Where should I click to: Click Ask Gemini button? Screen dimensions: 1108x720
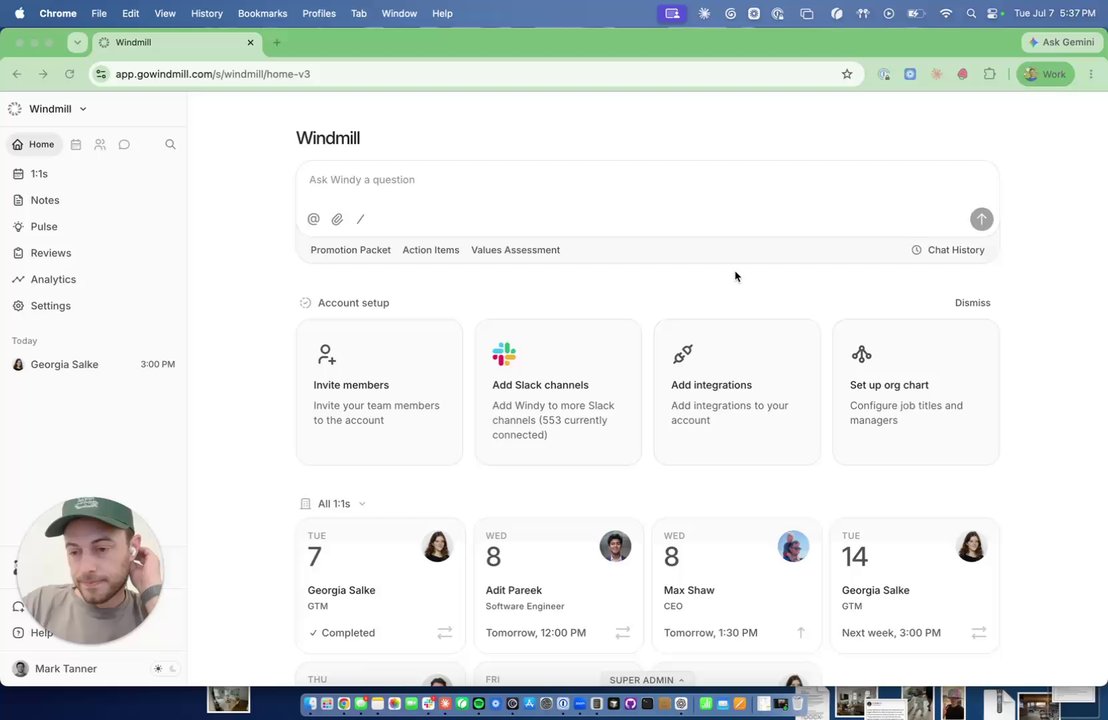point(1062,42)
